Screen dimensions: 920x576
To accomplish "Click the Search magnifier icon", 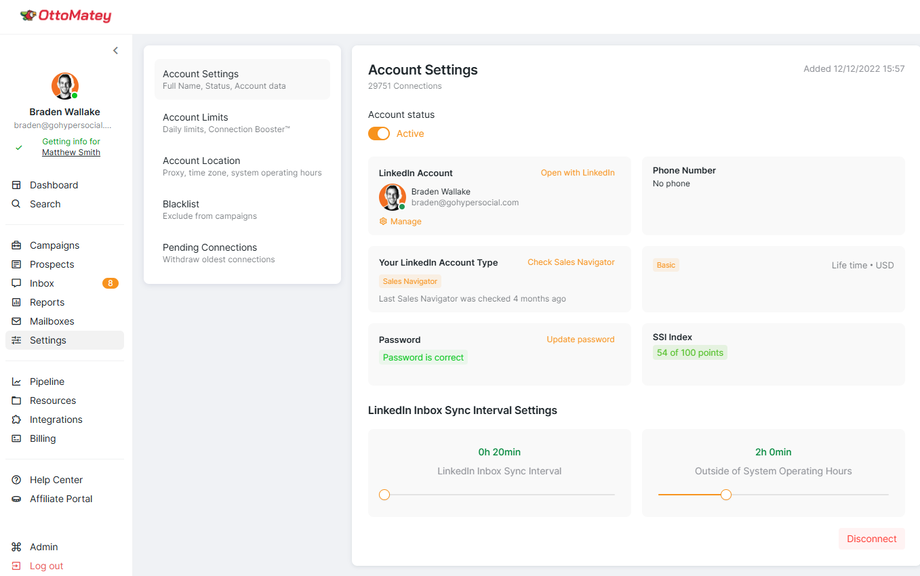I will (16, 204).
